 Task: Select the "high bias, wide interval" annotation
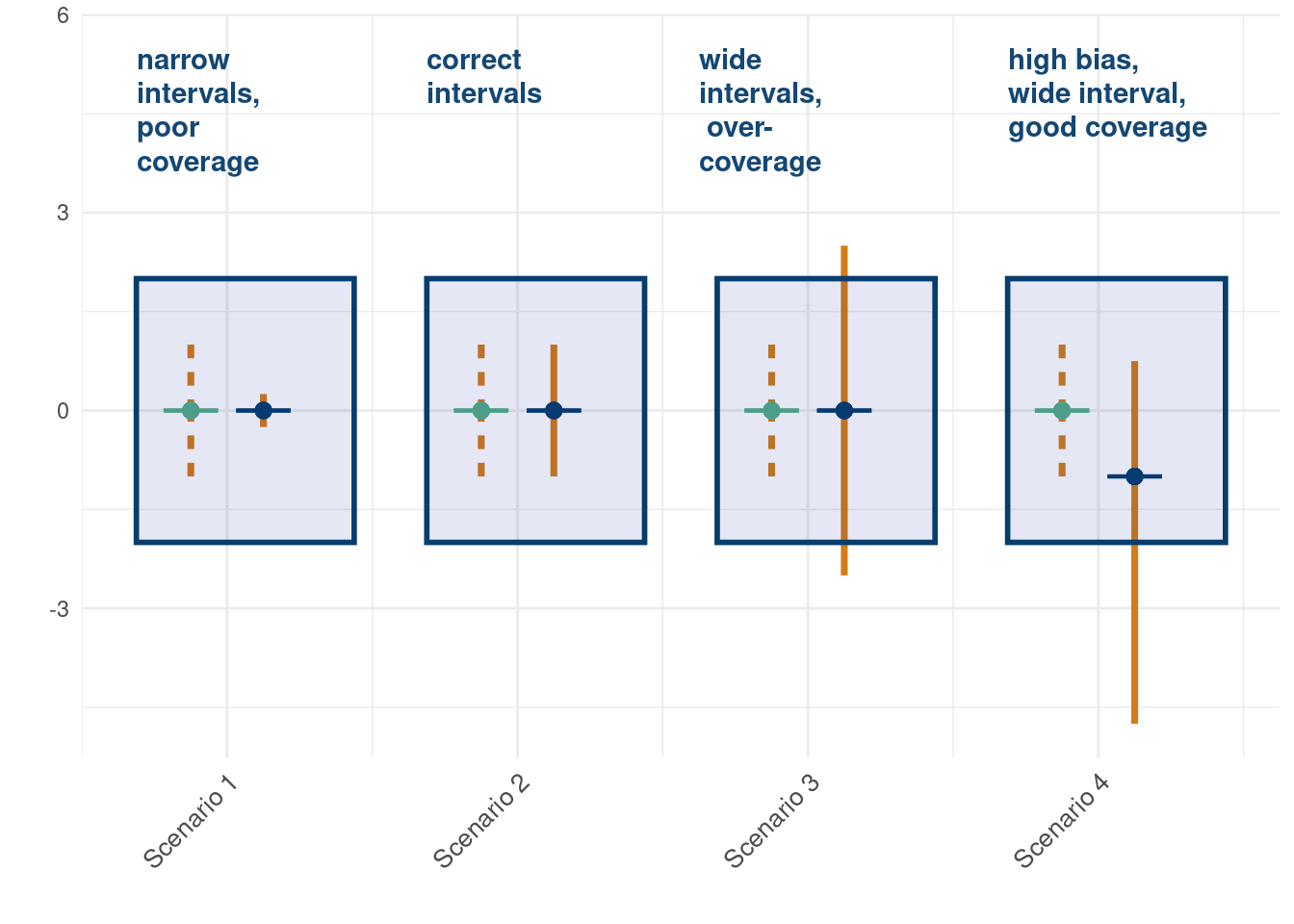click(x=1106, y=94)
